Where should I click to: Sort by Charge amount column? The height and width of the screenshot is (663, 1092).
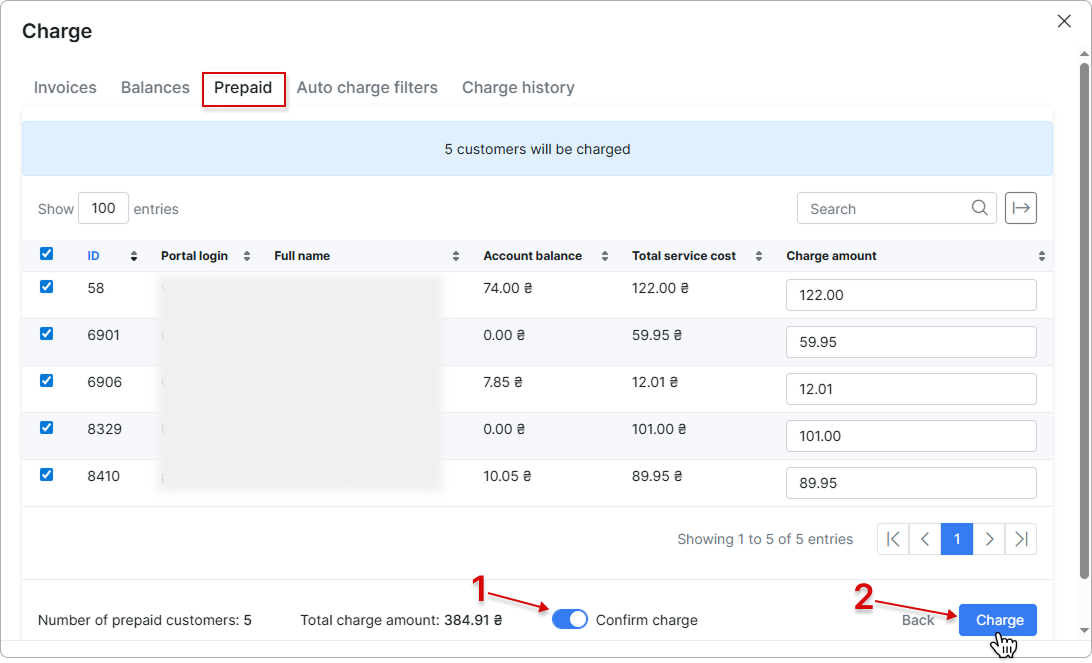point(1041,256)
